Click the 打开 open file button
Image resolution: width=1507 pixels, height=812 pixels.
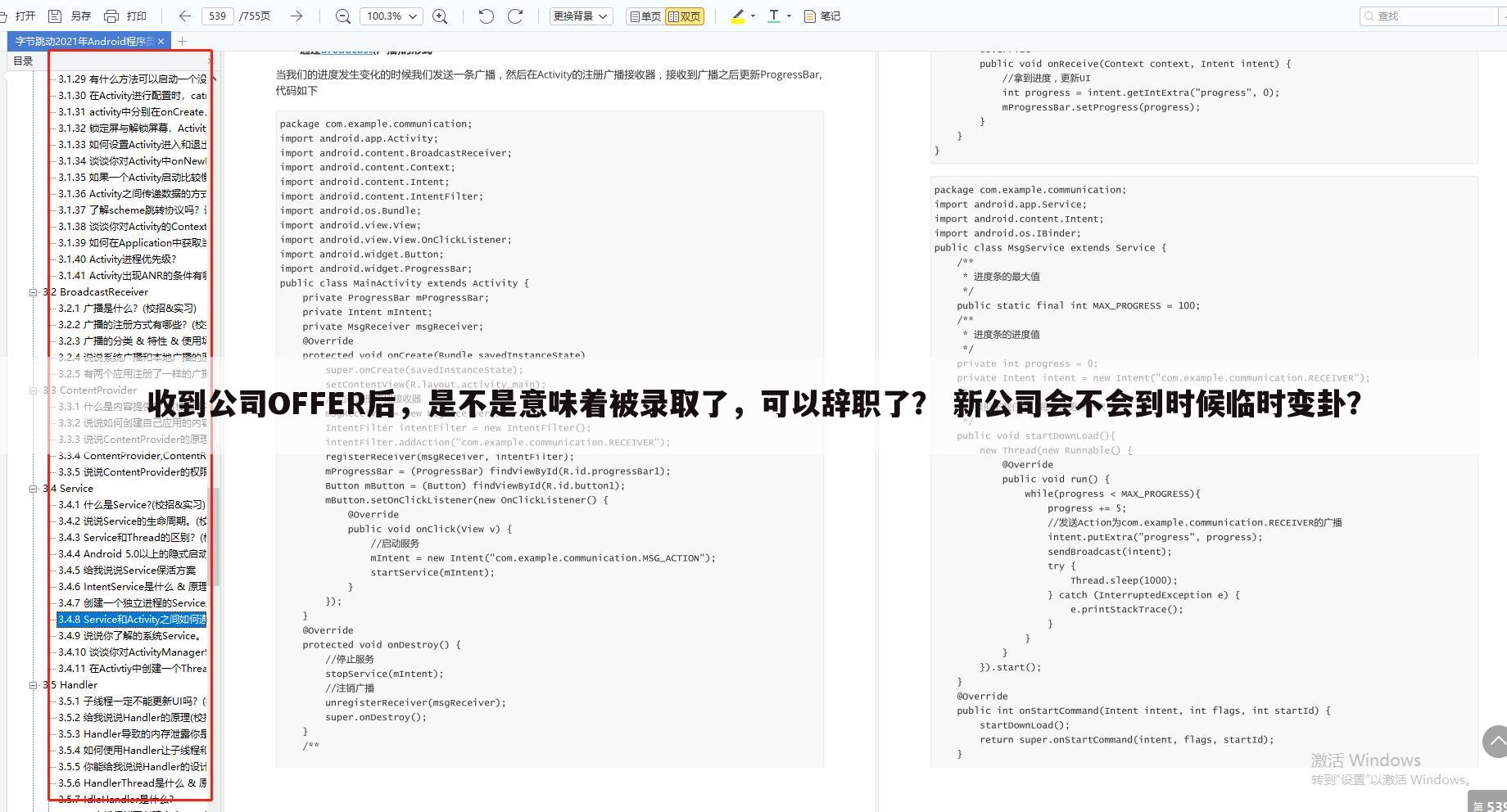pos(20,16)
